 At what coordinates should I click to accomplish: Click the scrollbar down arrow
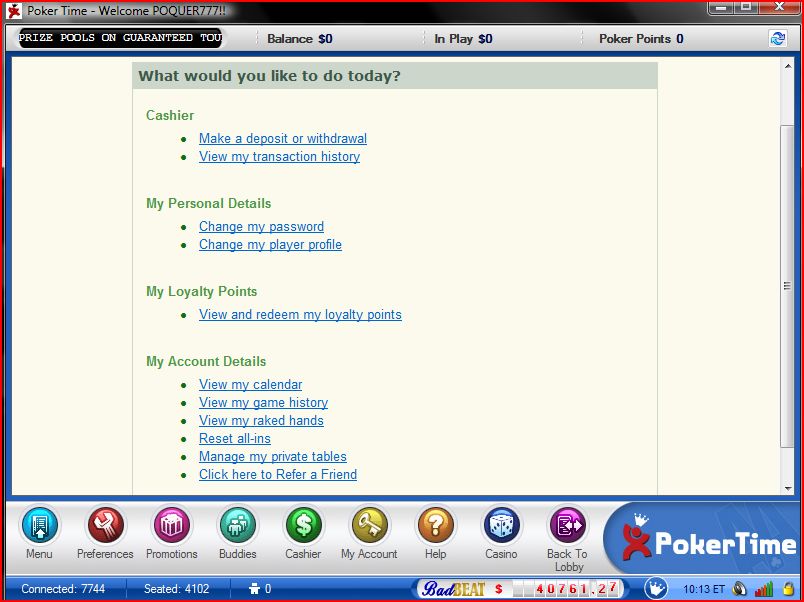[x=788, y=489]
